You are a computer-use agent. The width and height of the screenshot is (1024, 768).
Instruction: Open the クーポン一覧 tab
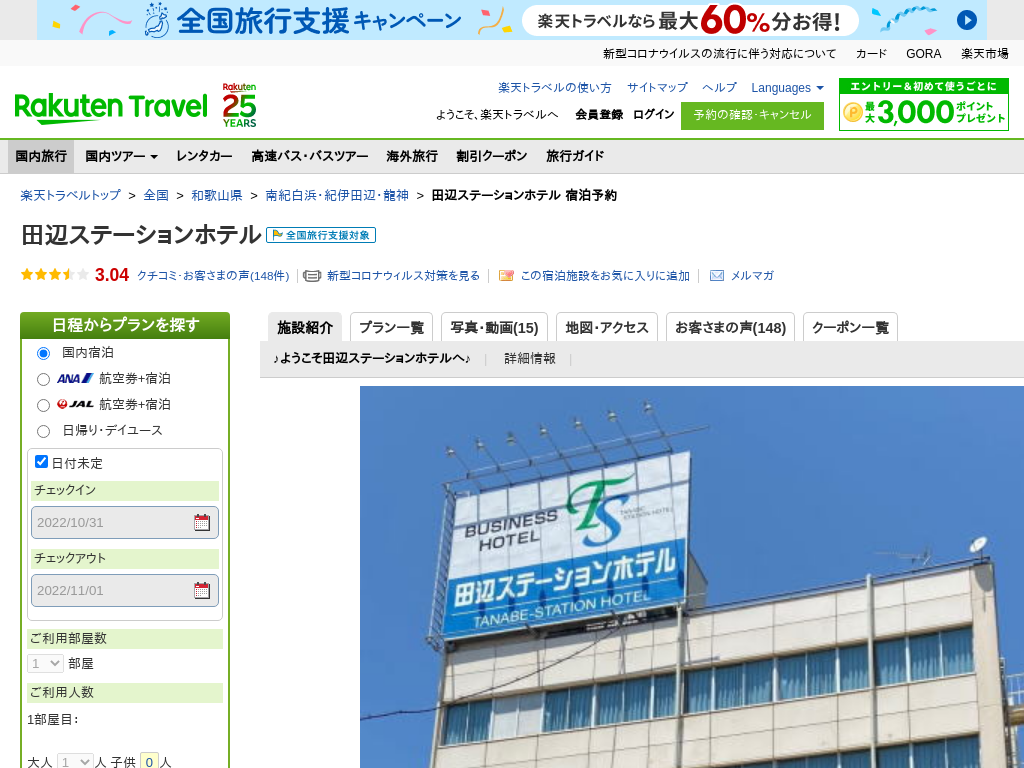click(x=850, y=327)
